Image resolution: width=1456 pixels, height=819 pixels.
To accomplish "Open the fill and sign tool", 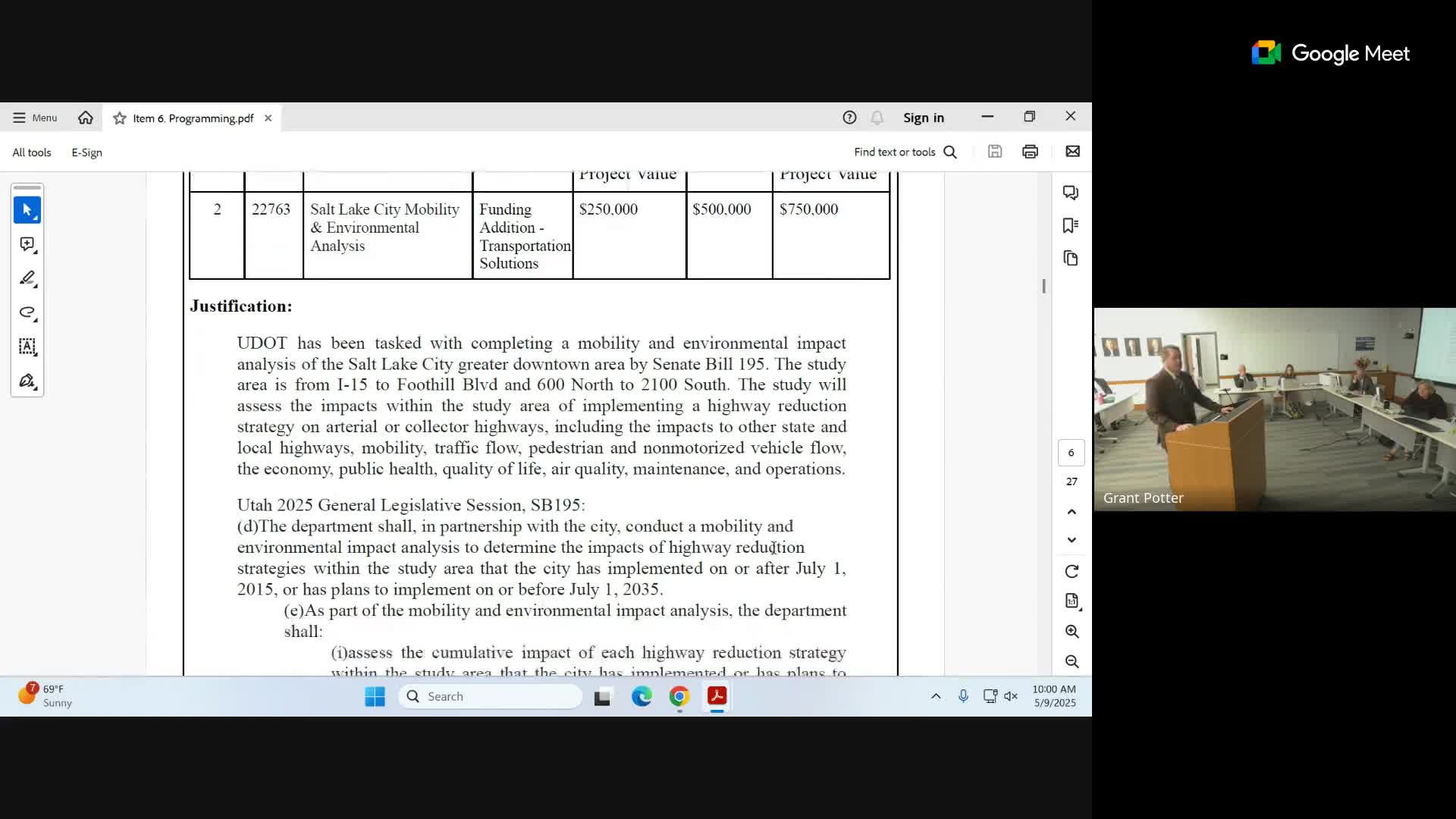I will (x=27, y=381).
